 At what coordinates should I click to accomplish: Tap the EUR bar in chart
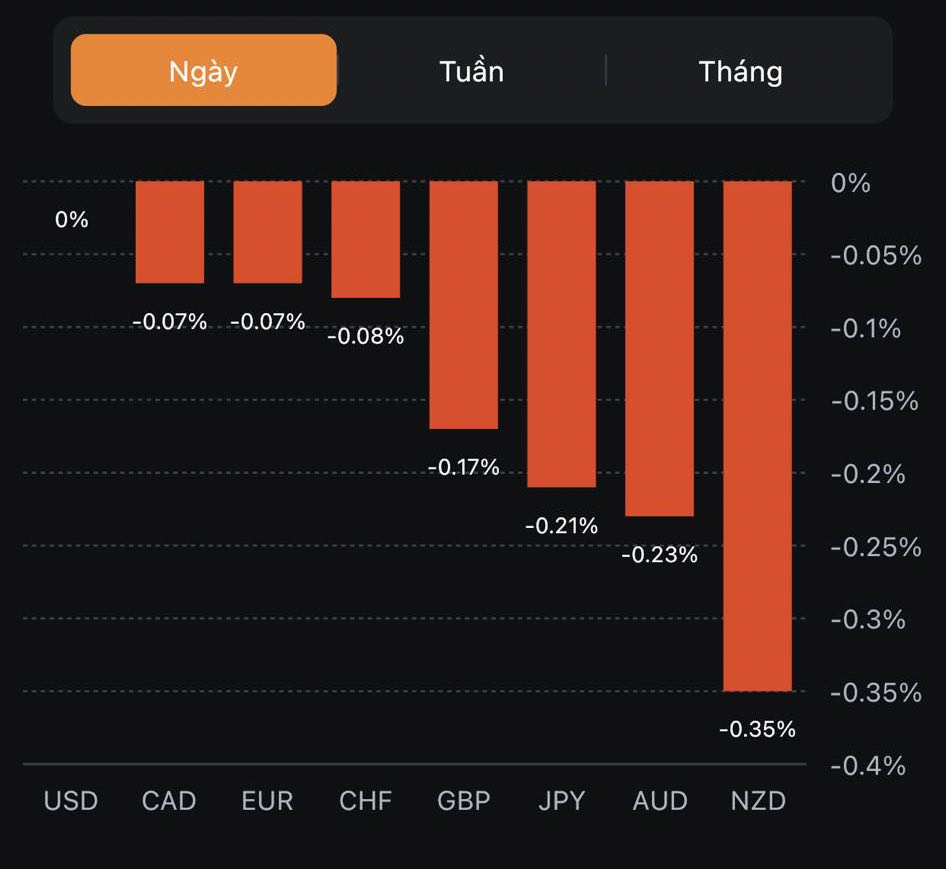[268, 232]
